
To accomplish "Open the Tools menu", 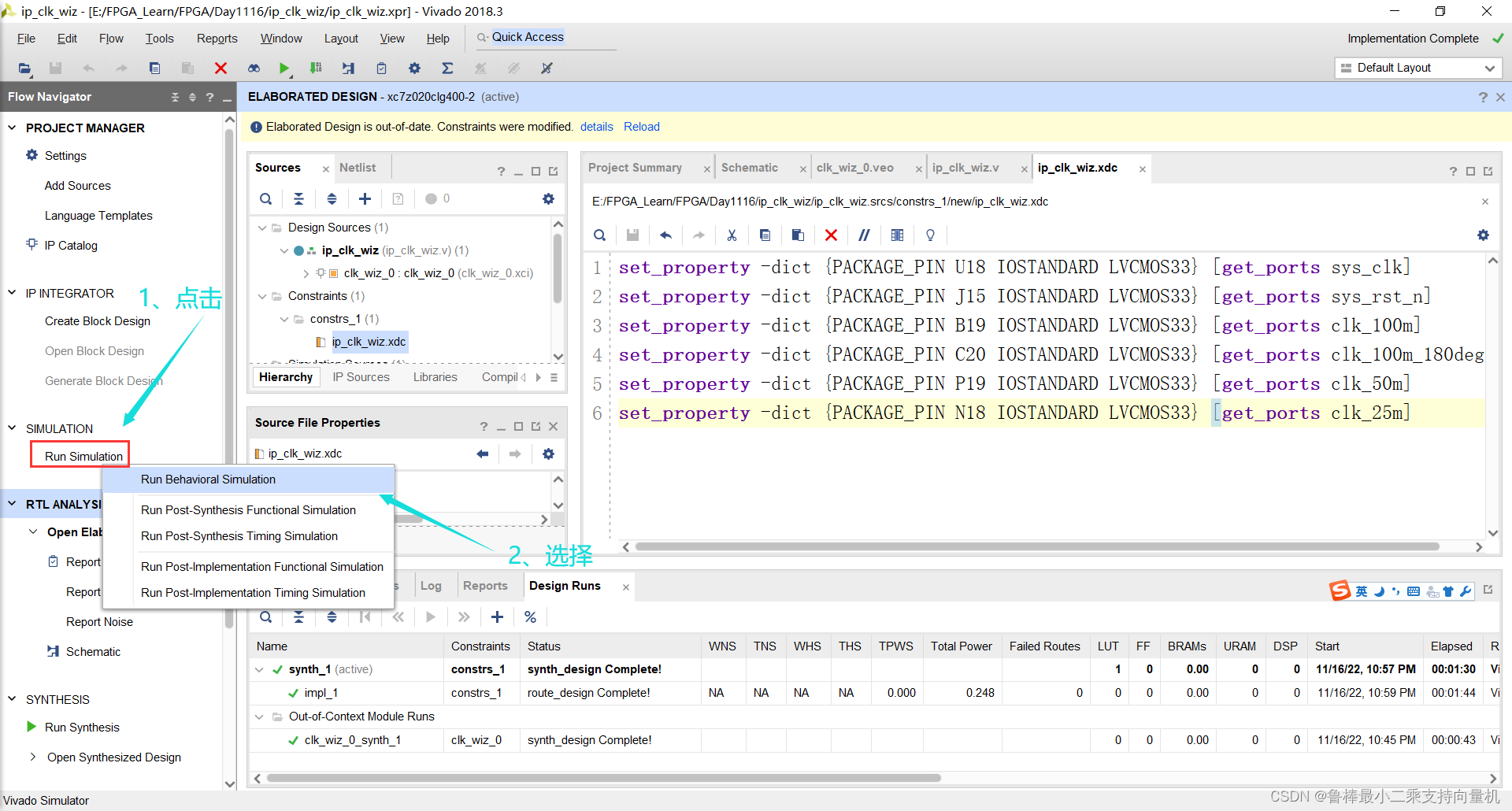I will 159,39.
